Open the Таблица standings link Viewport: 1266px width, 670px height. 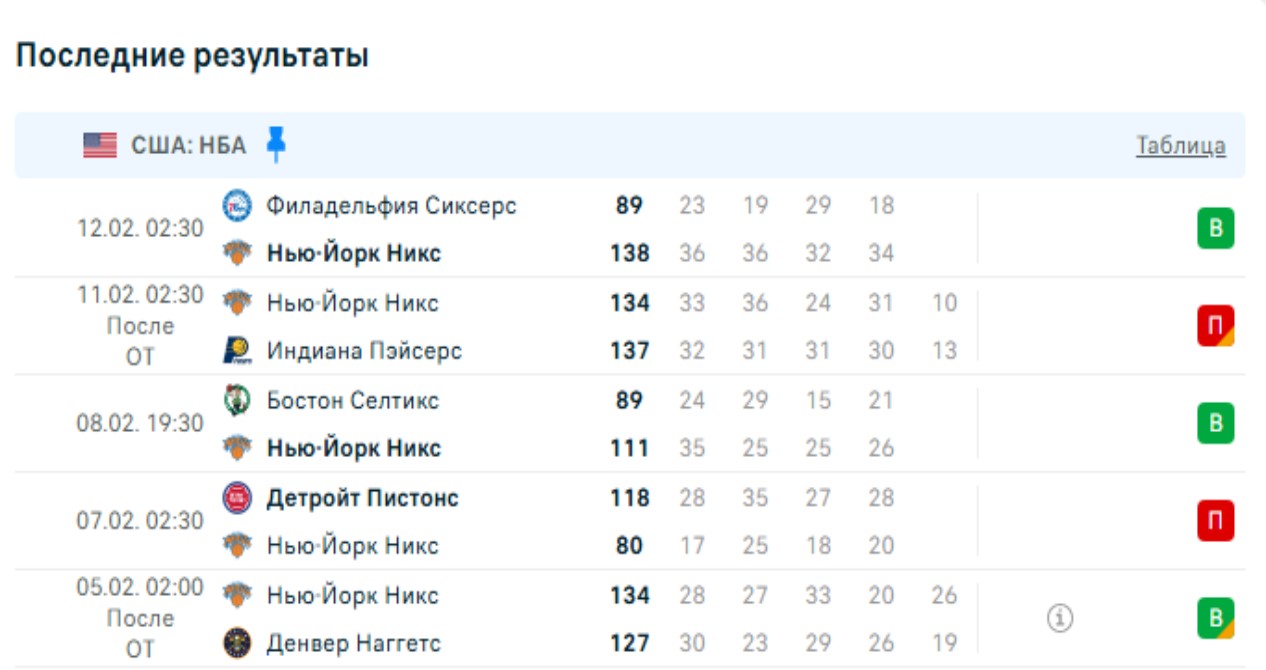click(x=1180, y=146)
